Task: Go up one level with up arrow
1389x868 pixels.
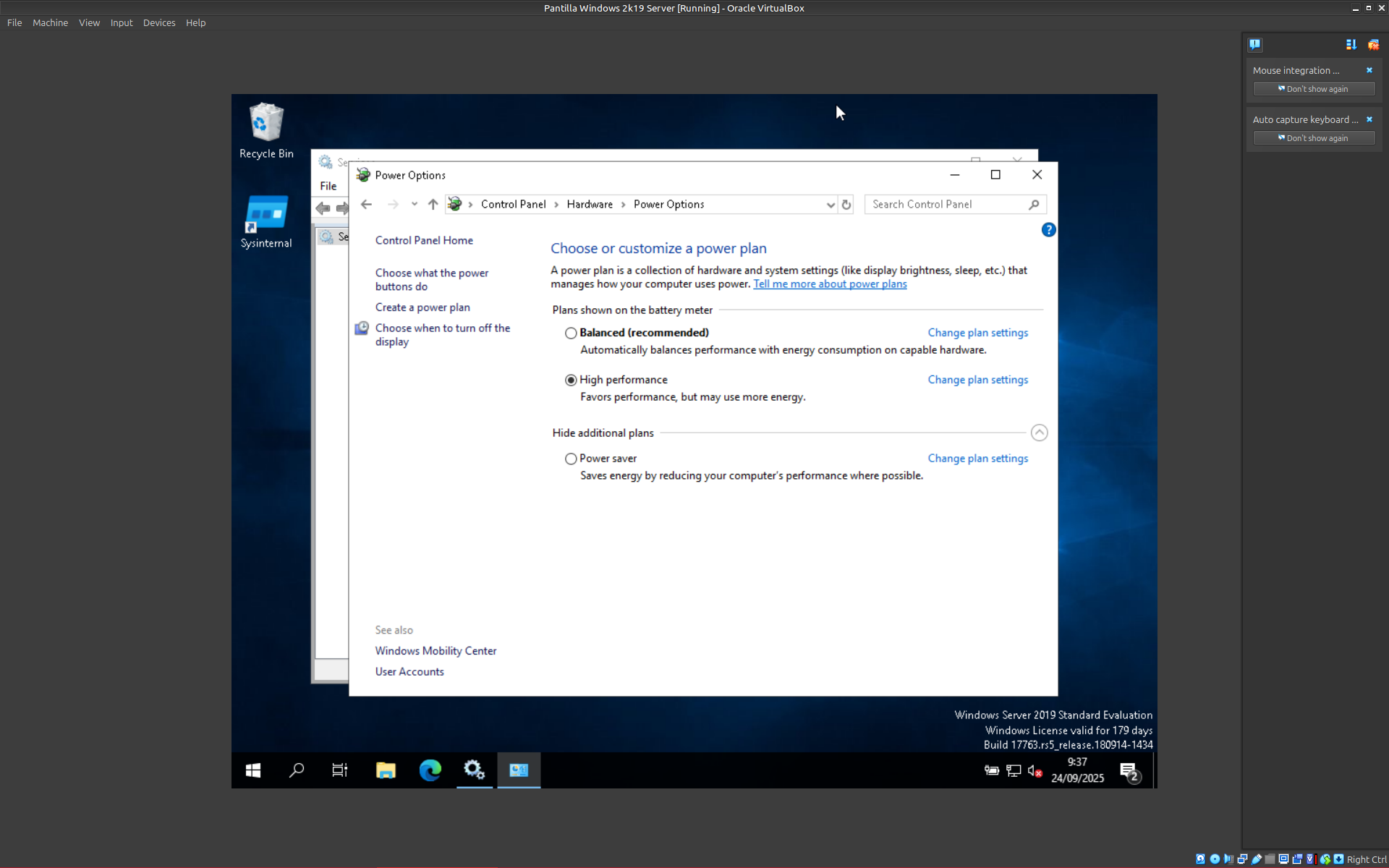Action: pos(433,205)
